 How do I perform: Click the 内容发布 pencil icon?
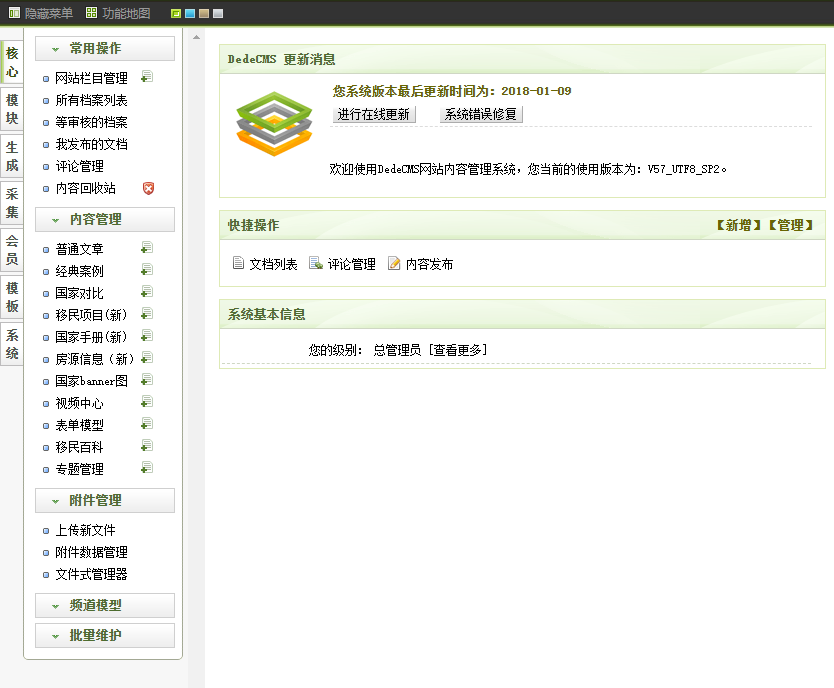tap(394, 263)
